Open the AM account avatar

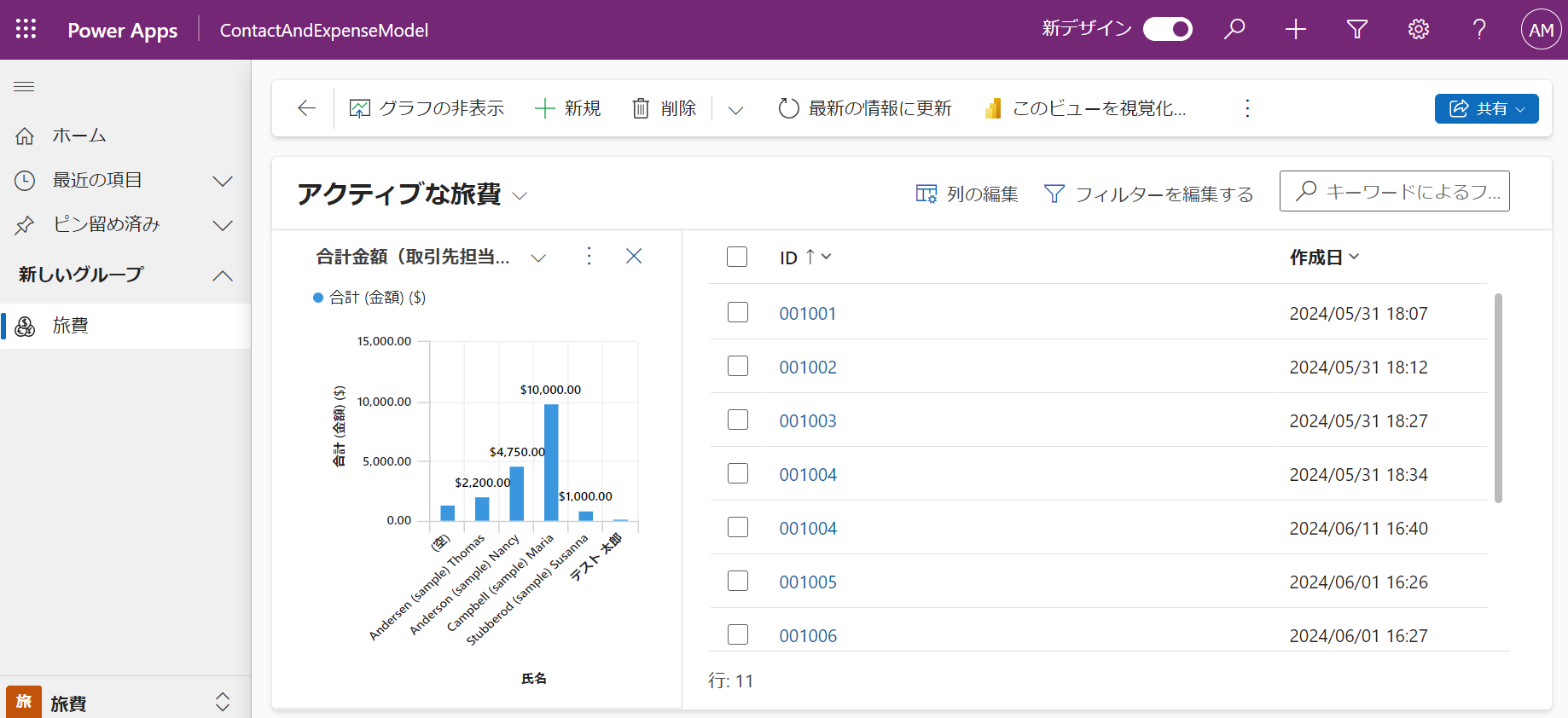click(1541, 30)
